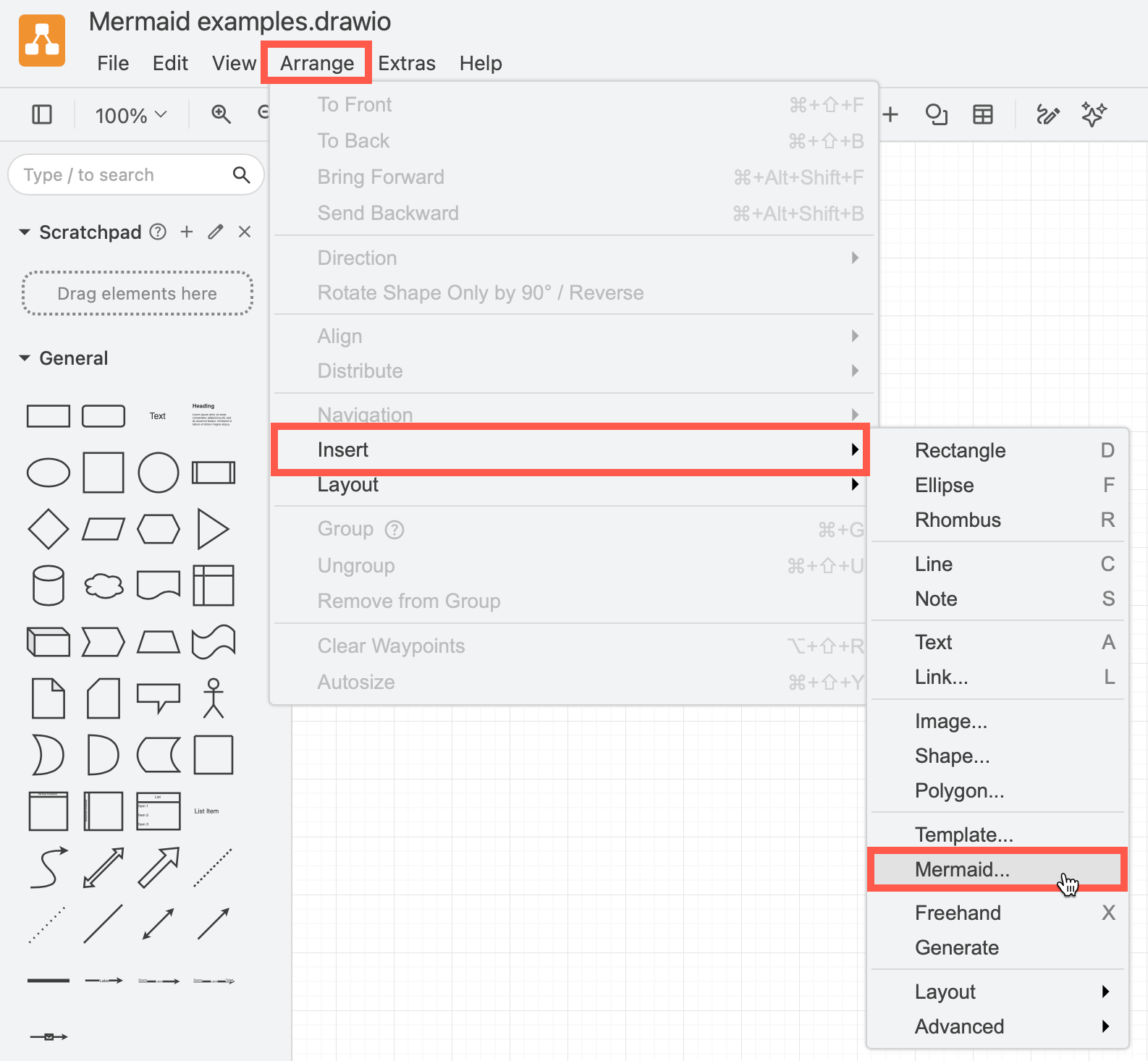
Task: Select the cloud shape in General
Action: click(x=104, y=586)
